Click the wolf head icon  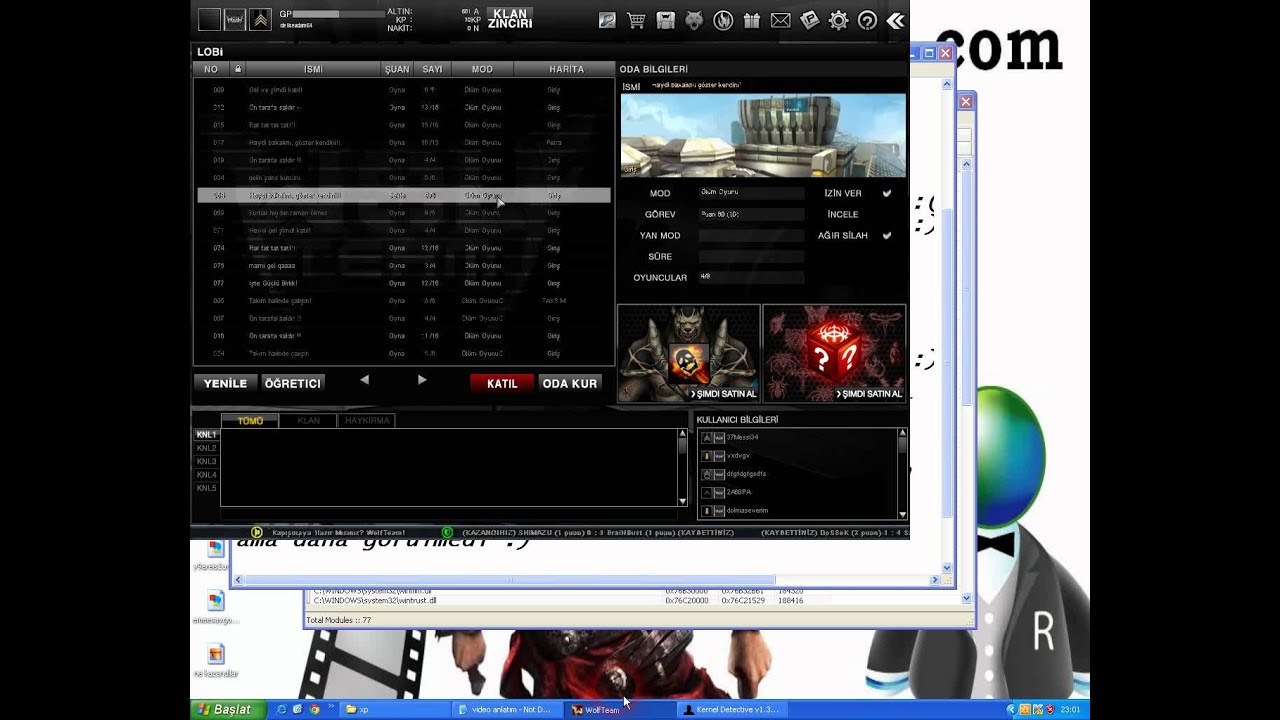pos(694,20)
